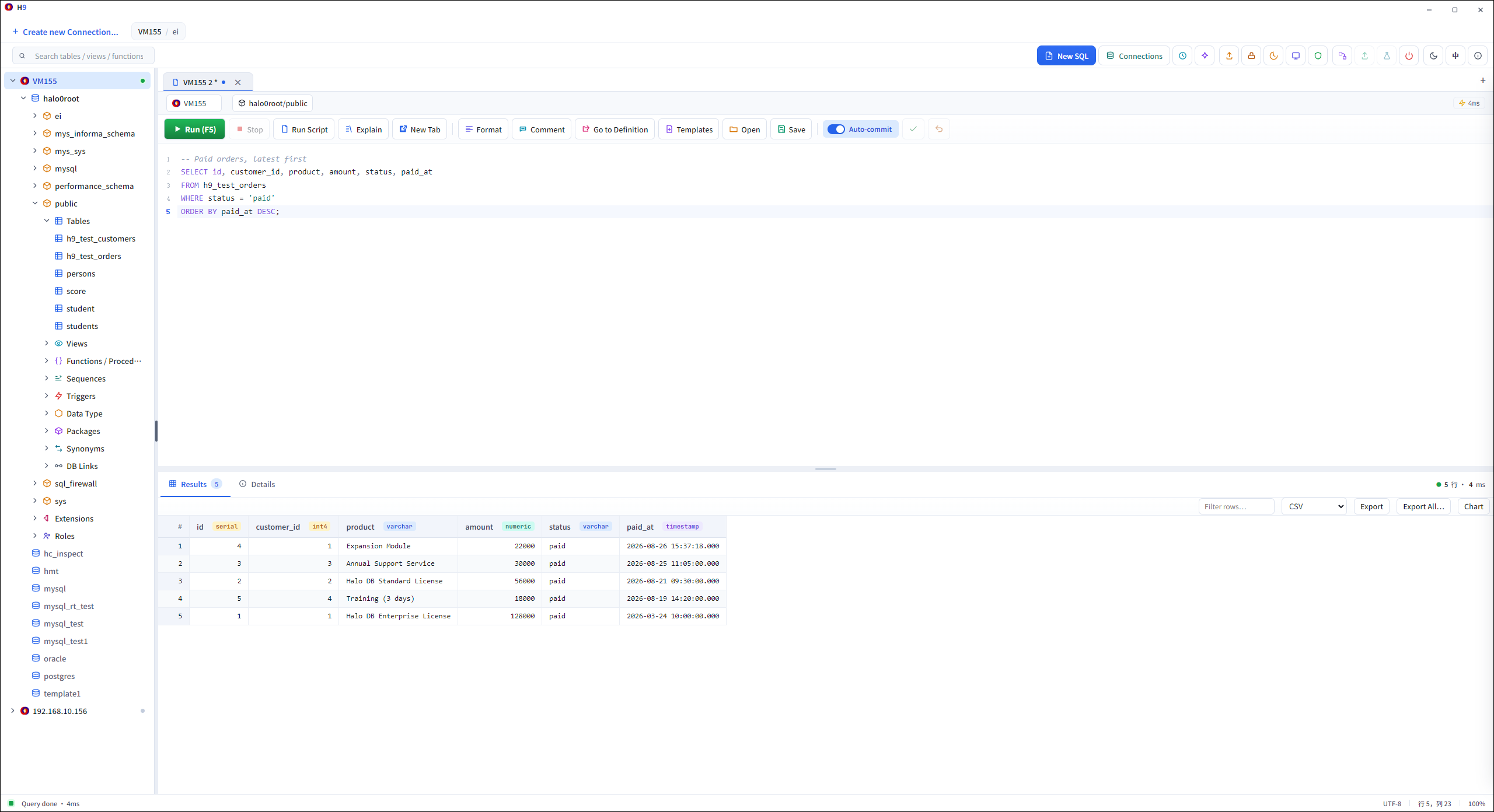Toggle the Auto-commit switch
This screenshot has height=812, width=1494.
[836, 129]
